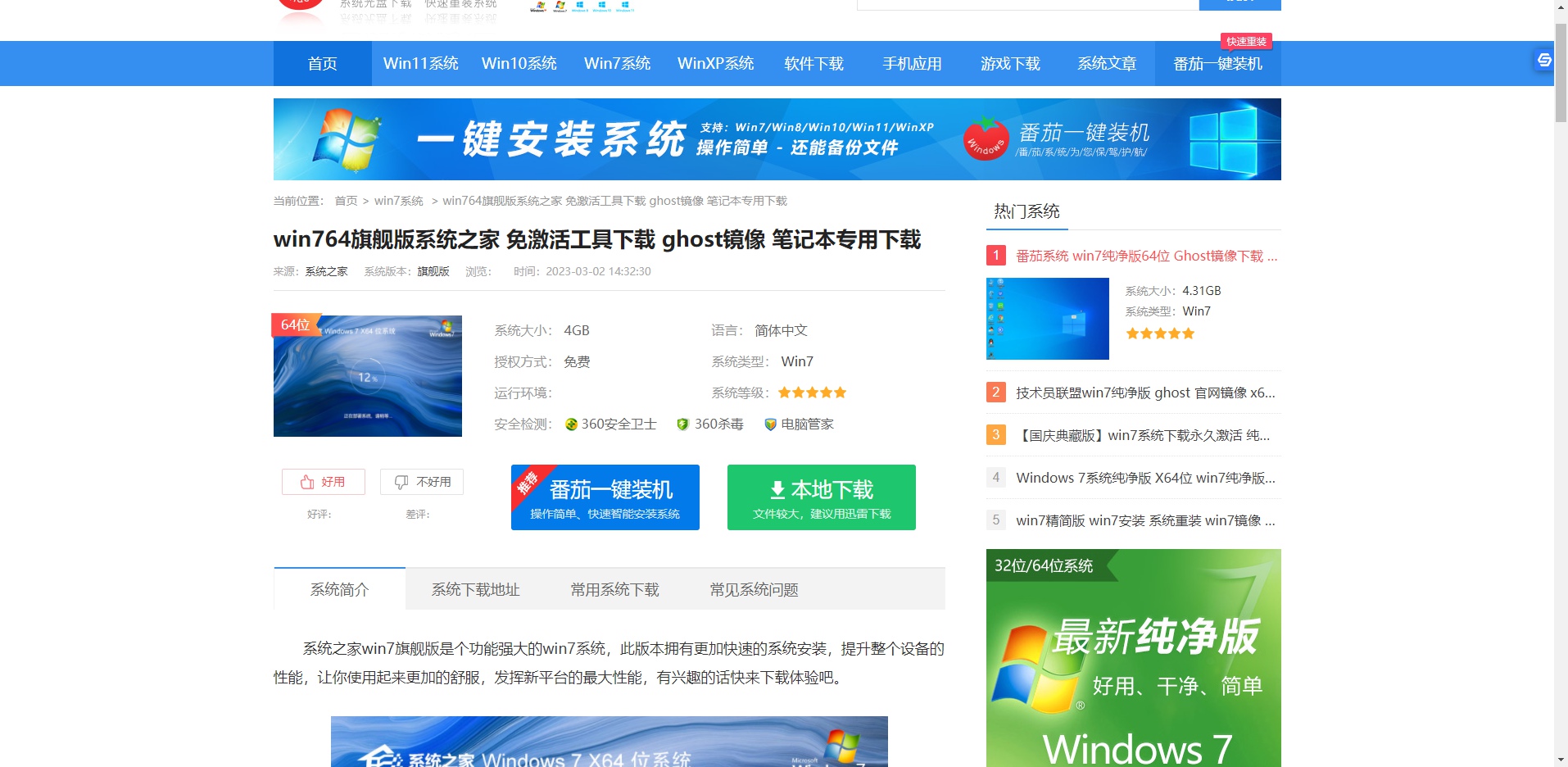The width and height of the screenshot is (1568, 767).
Task: Click the 系统等级 star rating
Action: click(812, 393)
